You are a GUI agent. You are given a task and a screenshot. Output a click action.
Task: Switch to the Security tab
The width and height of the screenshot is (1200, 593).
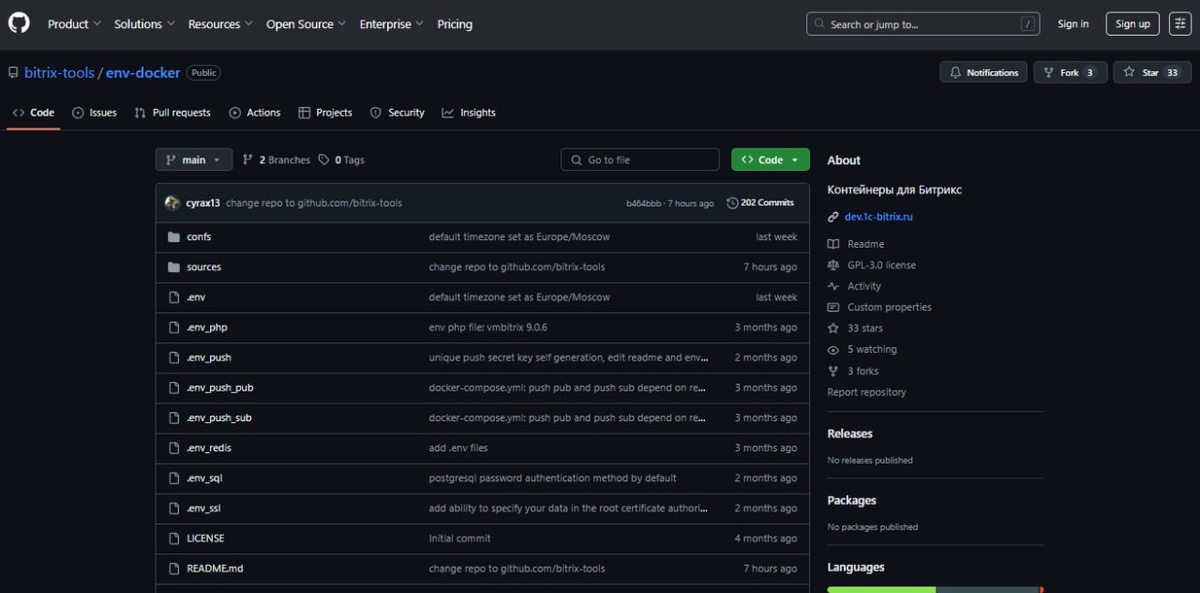(x=397, y=113)
